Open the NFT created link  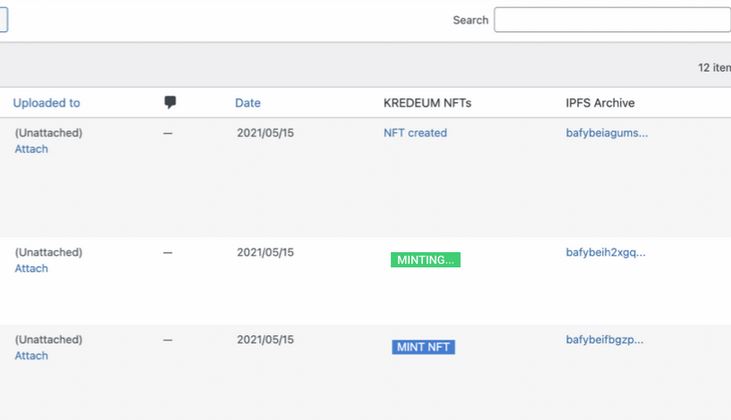click(415, 133)
